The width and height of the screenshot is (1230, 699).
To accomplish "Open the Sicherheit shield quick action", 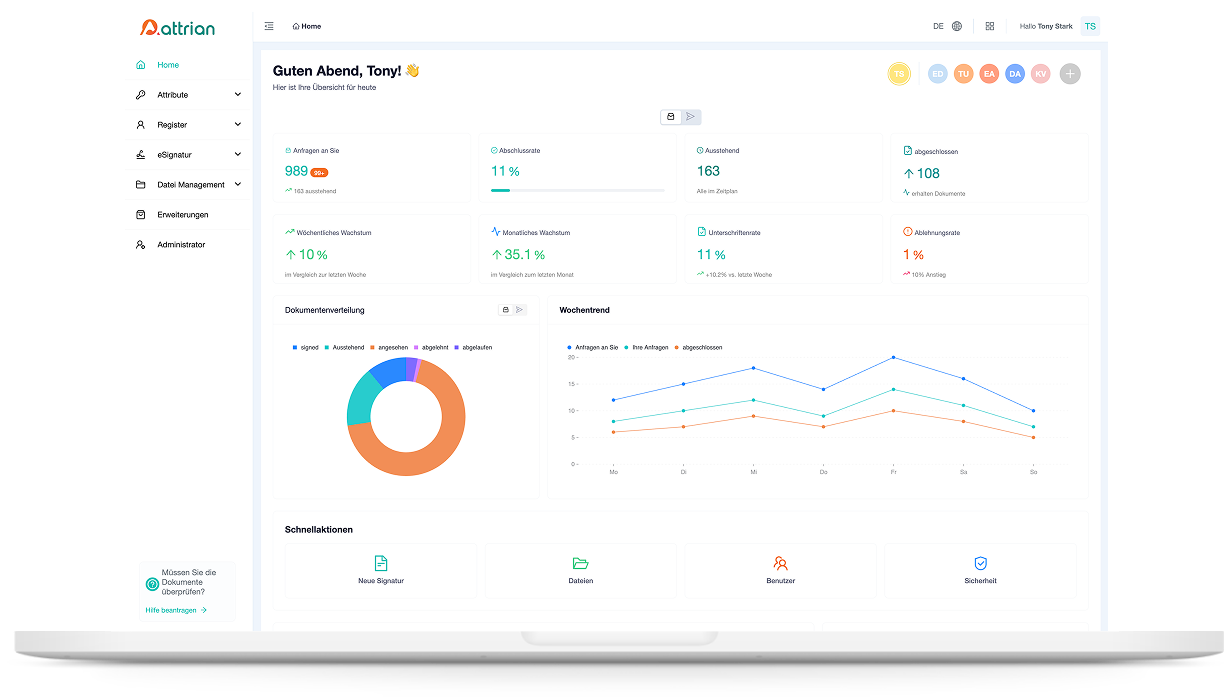I will [980, 570].
